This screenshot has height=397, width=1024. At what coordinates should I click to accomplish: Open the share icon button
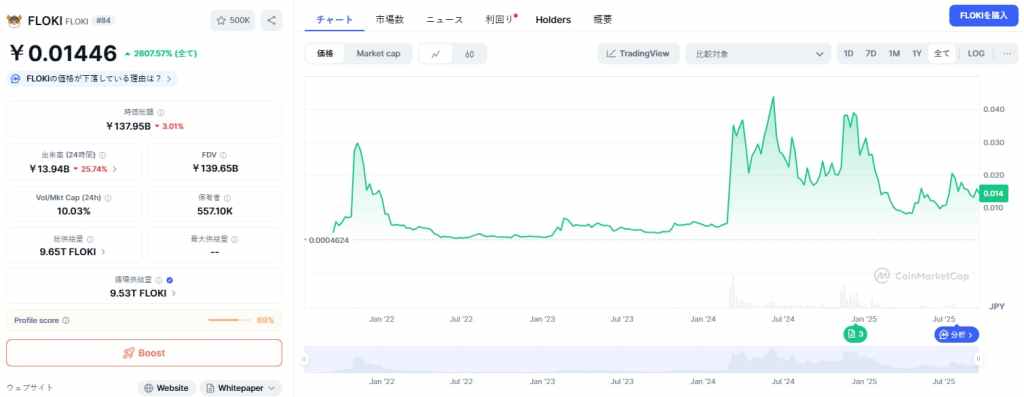click(272, 20)
